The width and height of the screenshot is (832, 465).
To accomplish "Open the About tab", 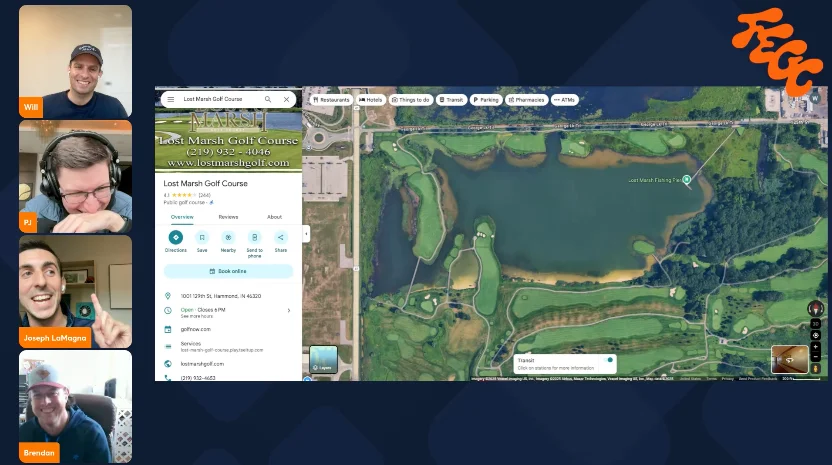I will pyautogui.click(x=274, y=217).
